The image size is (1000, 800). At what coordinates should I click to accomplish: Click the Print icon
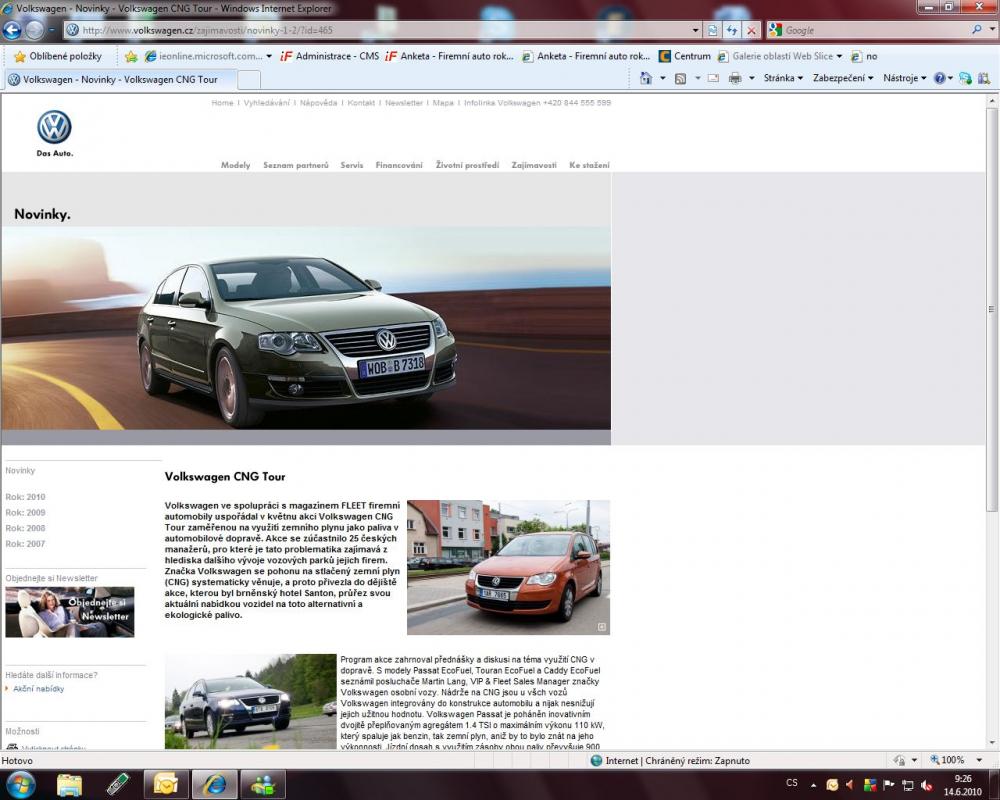735,78
